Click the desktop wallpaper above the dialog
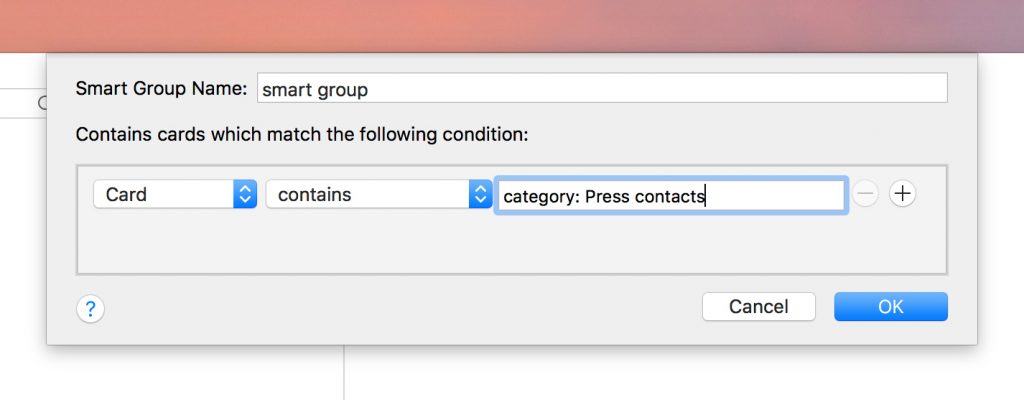Image resolution: width=1024 pixels, height=400 pixels. pos(500,25)
